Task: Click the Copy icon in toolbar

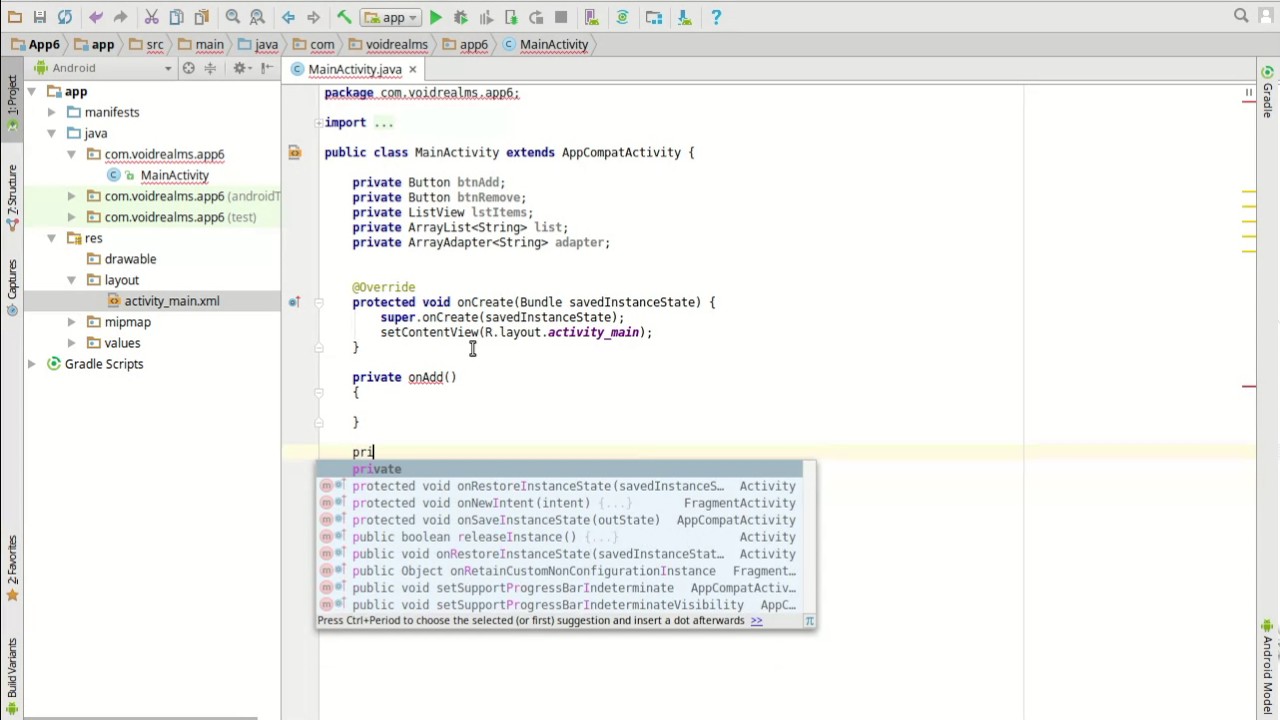Action: (x=176, y=17)
